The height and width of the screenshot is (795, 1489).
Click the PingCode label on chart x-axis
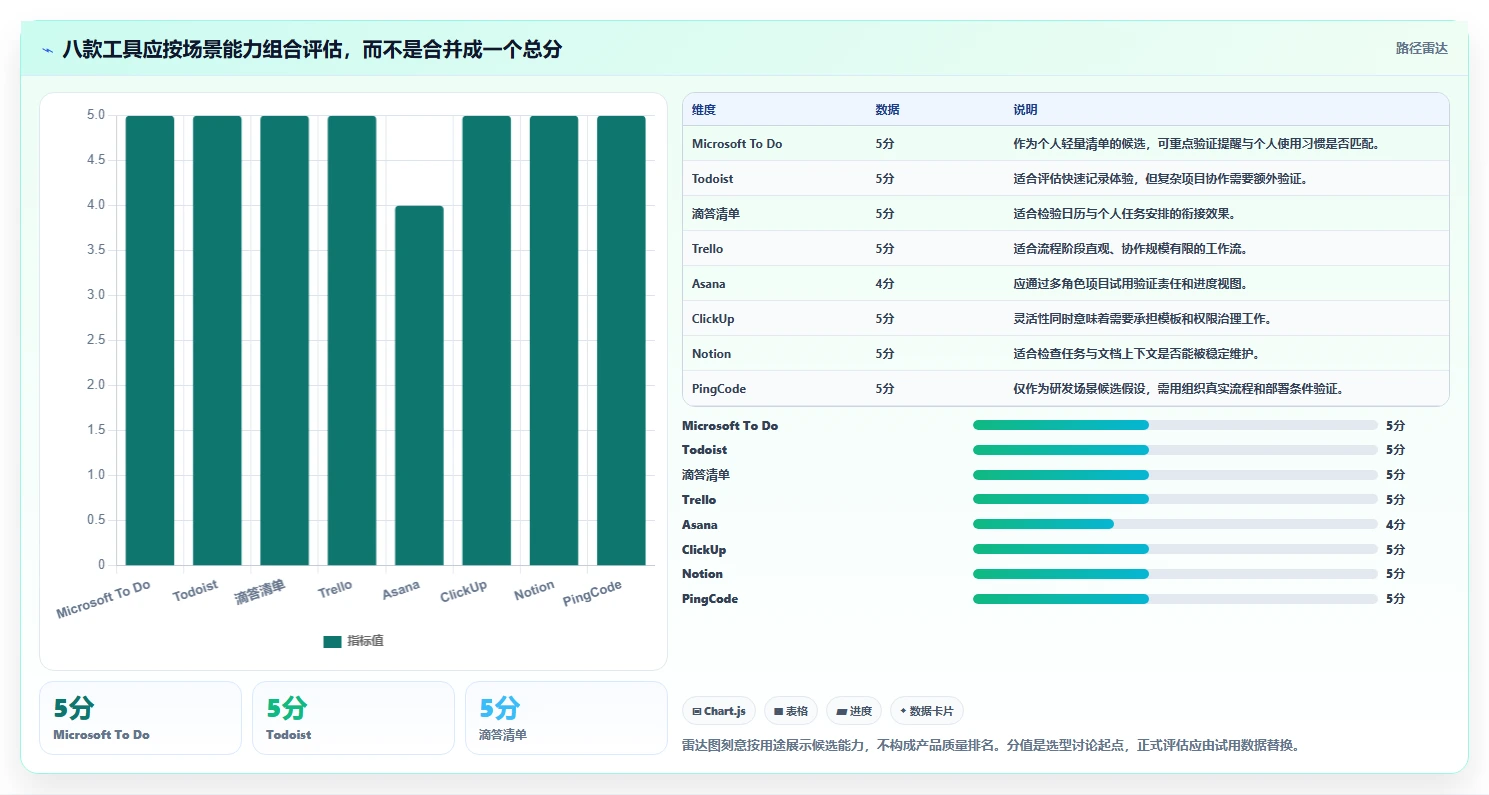(x=593, y=594)
